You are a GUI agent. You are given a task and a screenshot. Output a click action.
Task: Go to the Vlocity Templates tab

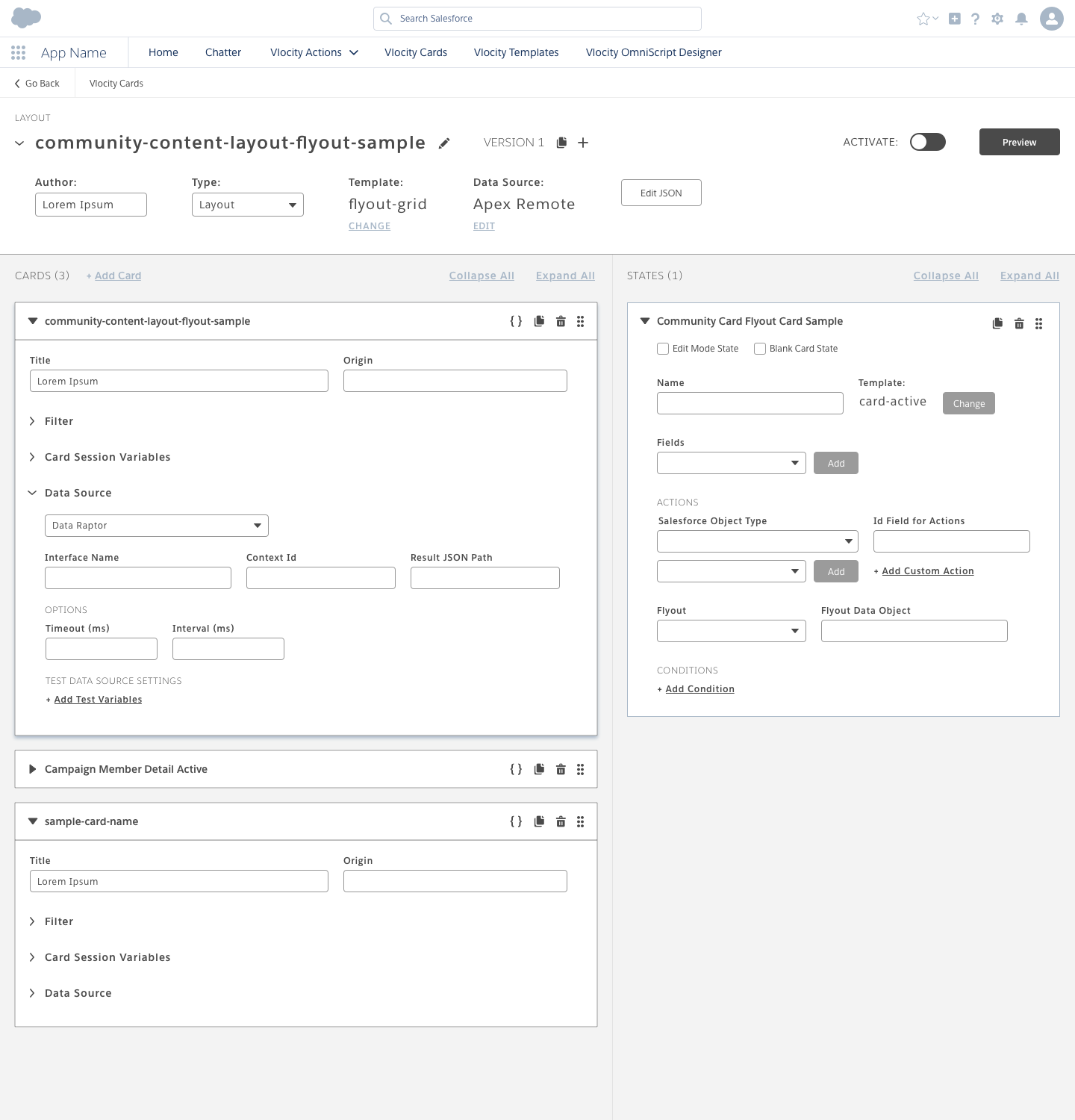(517, 52)
